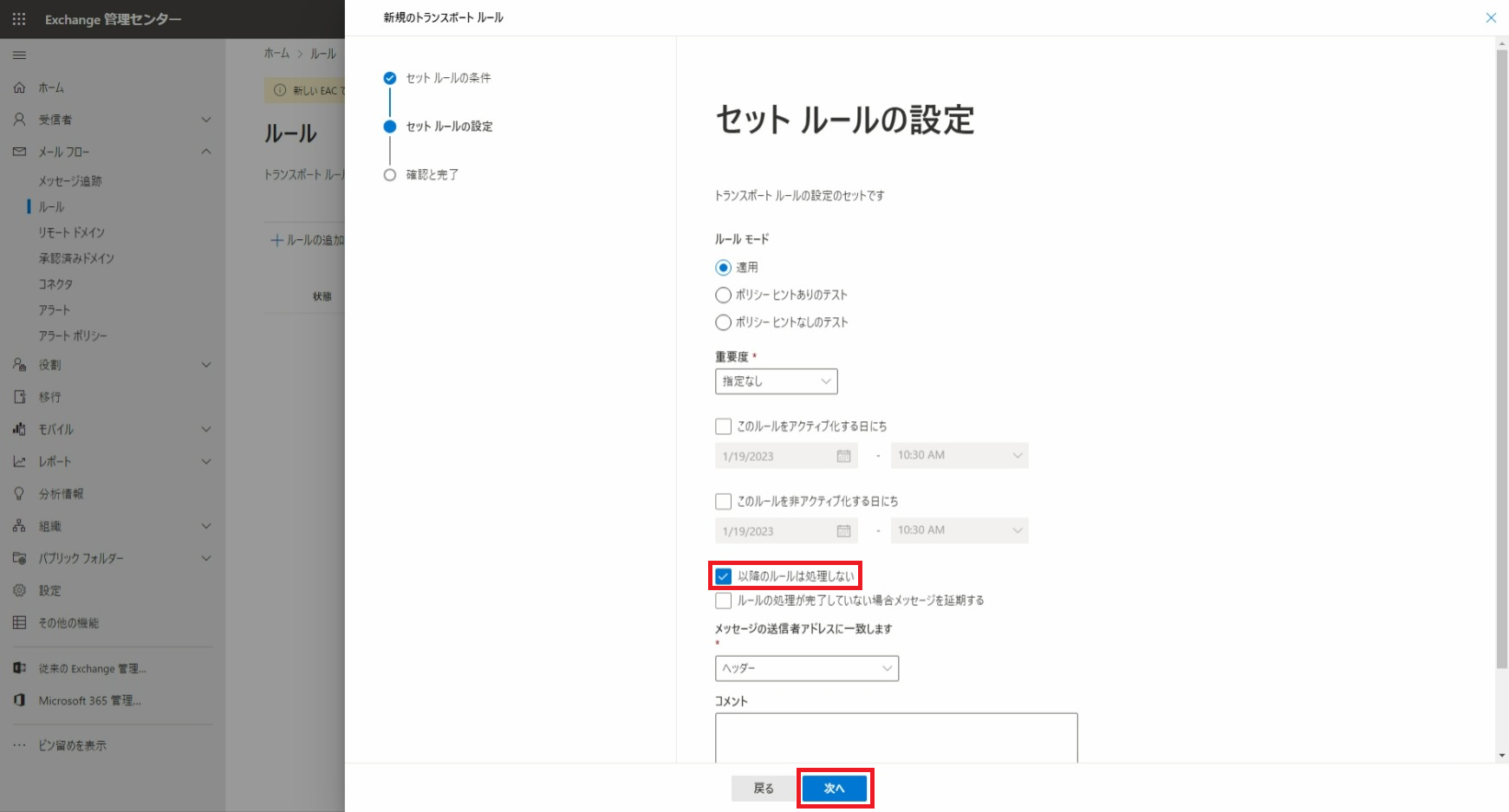Select ポリシー ヒントありのテスト radio button
Viewport: 1509px width, 812px height.
(x=723, y=296)
